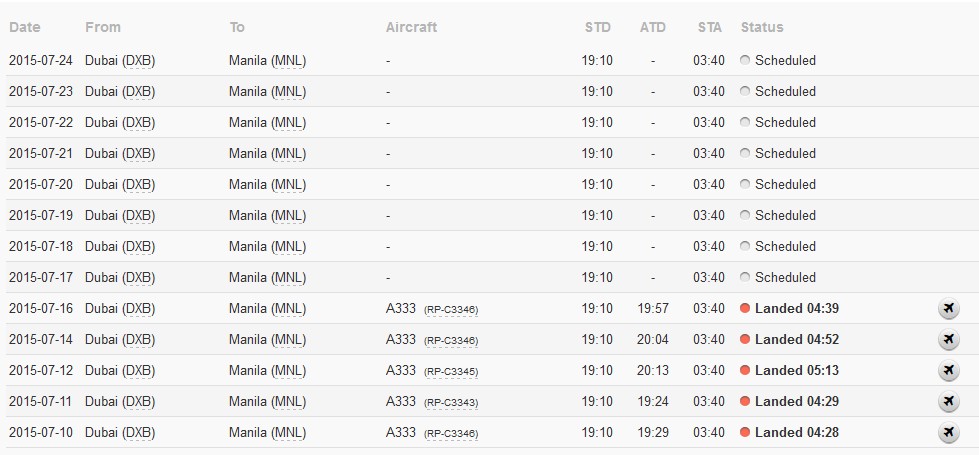Click grey Scheduled dot for 2015-07-20
Image resolution: width=979 pixels, height=455 pixels.
tap(744, 184)
